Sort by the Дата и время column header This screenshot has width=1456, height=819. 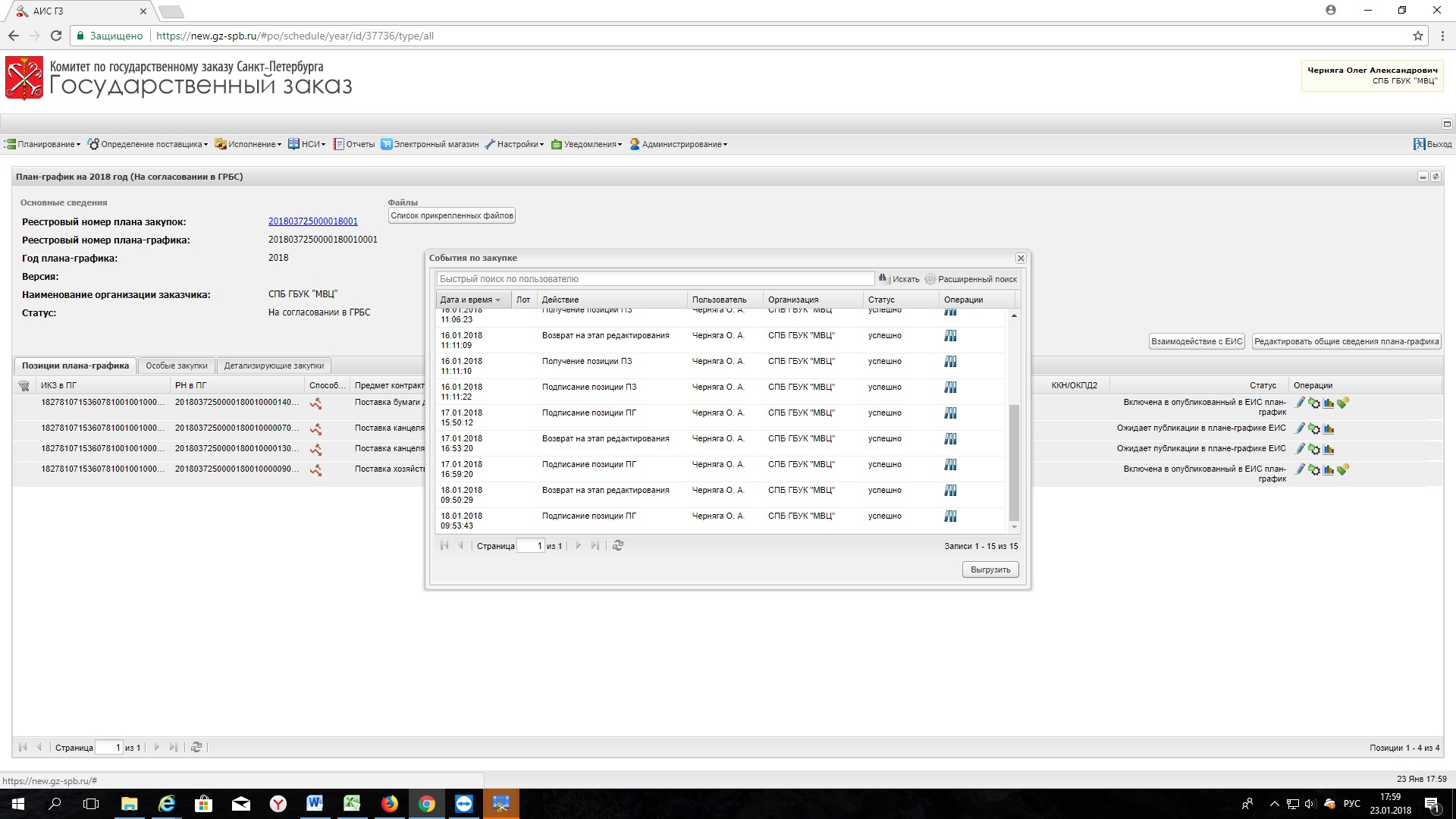466,300
